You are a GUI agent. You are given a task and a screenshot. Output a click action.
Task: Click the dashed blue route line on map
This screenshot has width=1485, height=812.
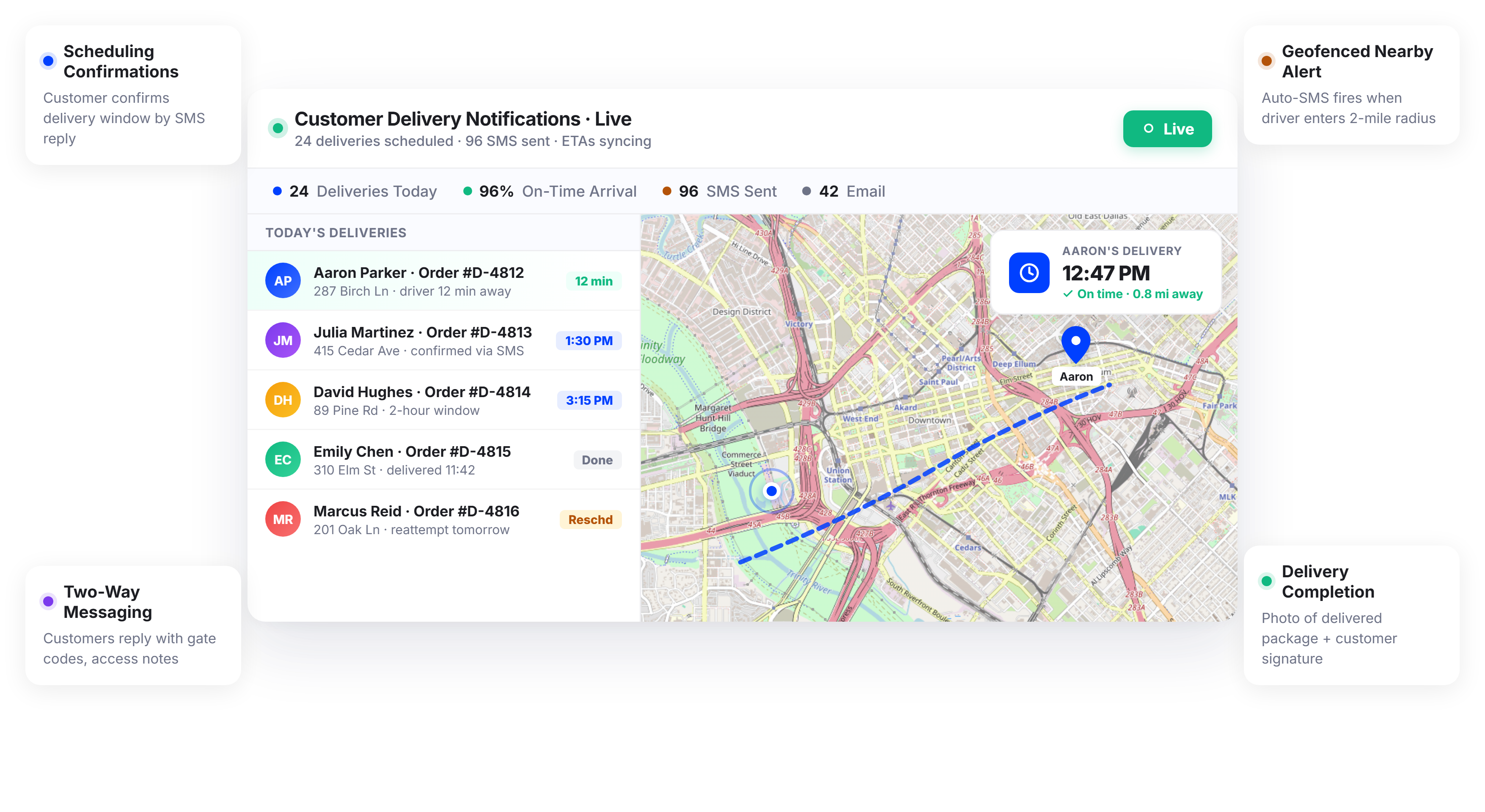pos(925,474)
